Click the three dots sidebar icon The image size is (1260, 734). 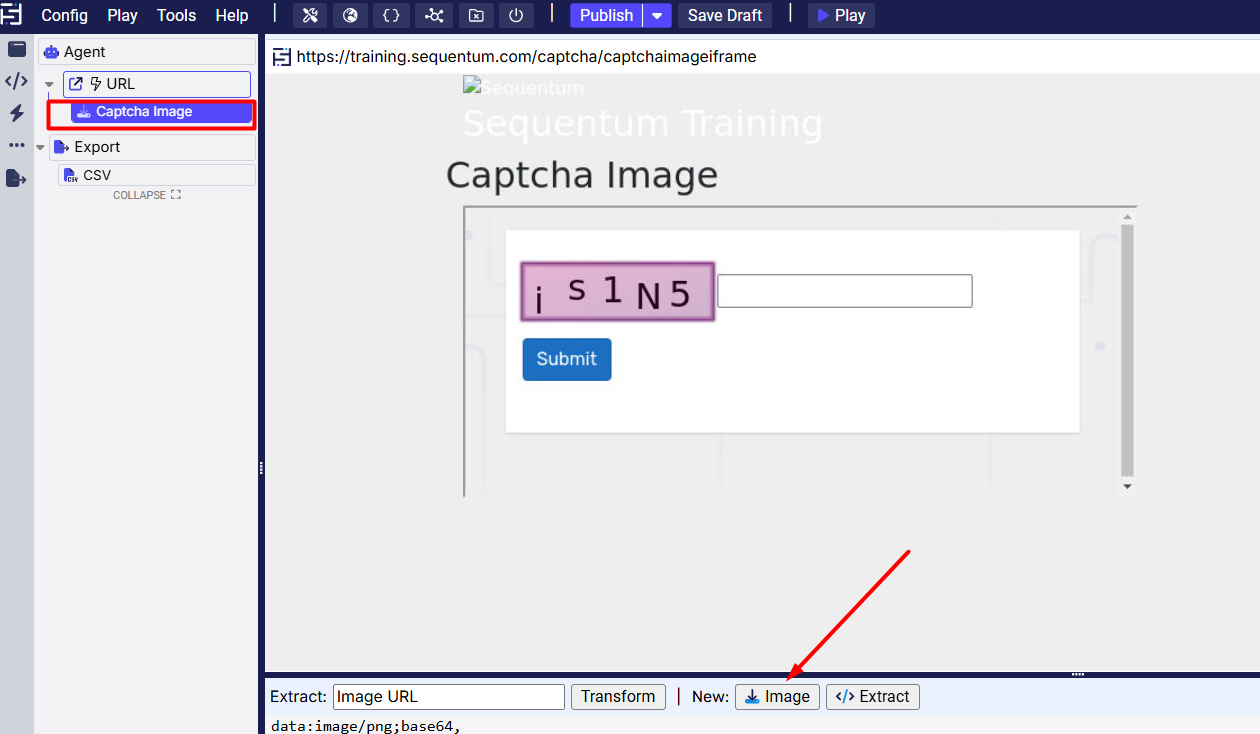point(16,145)
